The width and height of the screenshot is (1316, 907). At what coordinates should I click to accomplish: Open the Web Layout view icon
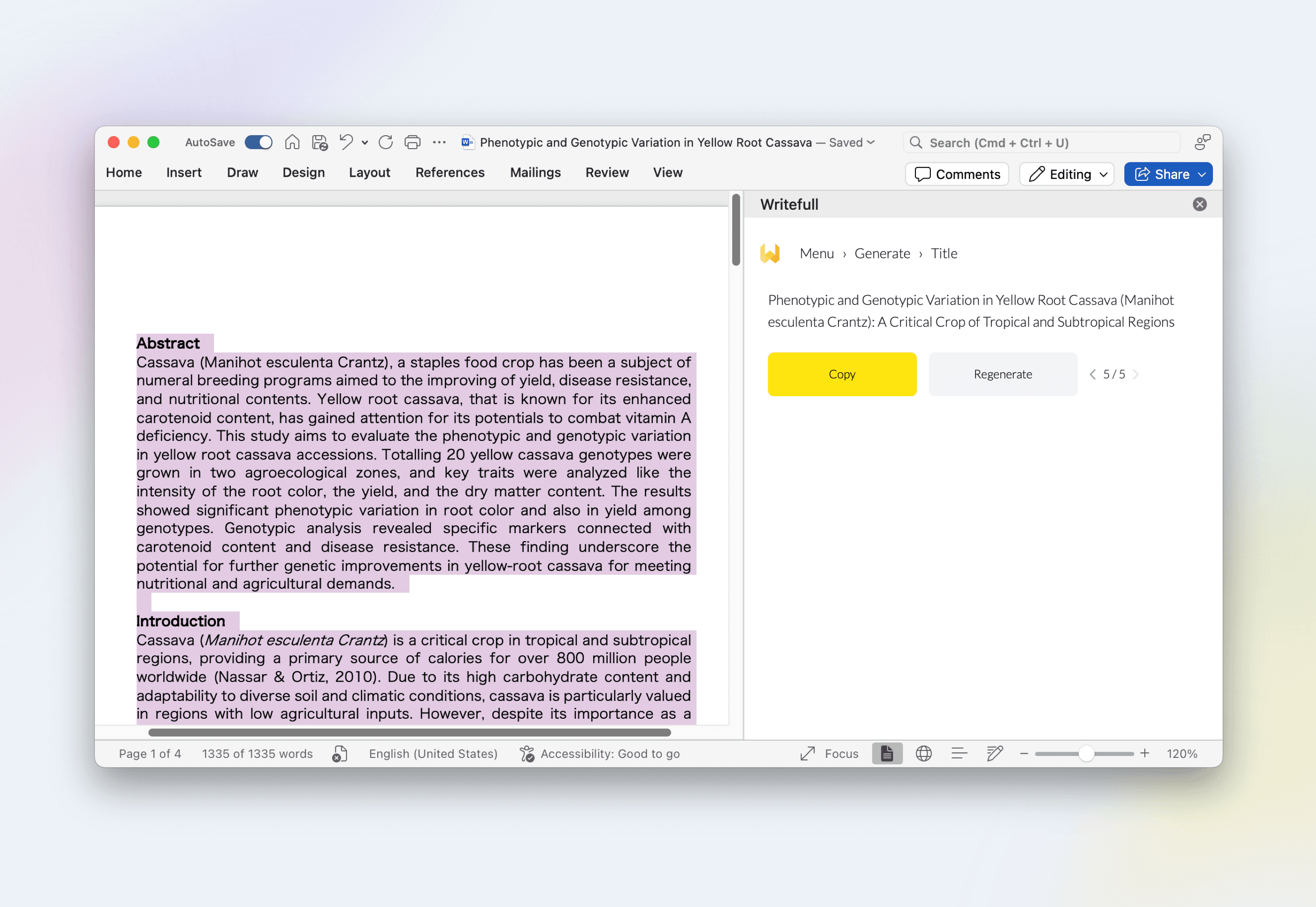[x=923, y=754]
